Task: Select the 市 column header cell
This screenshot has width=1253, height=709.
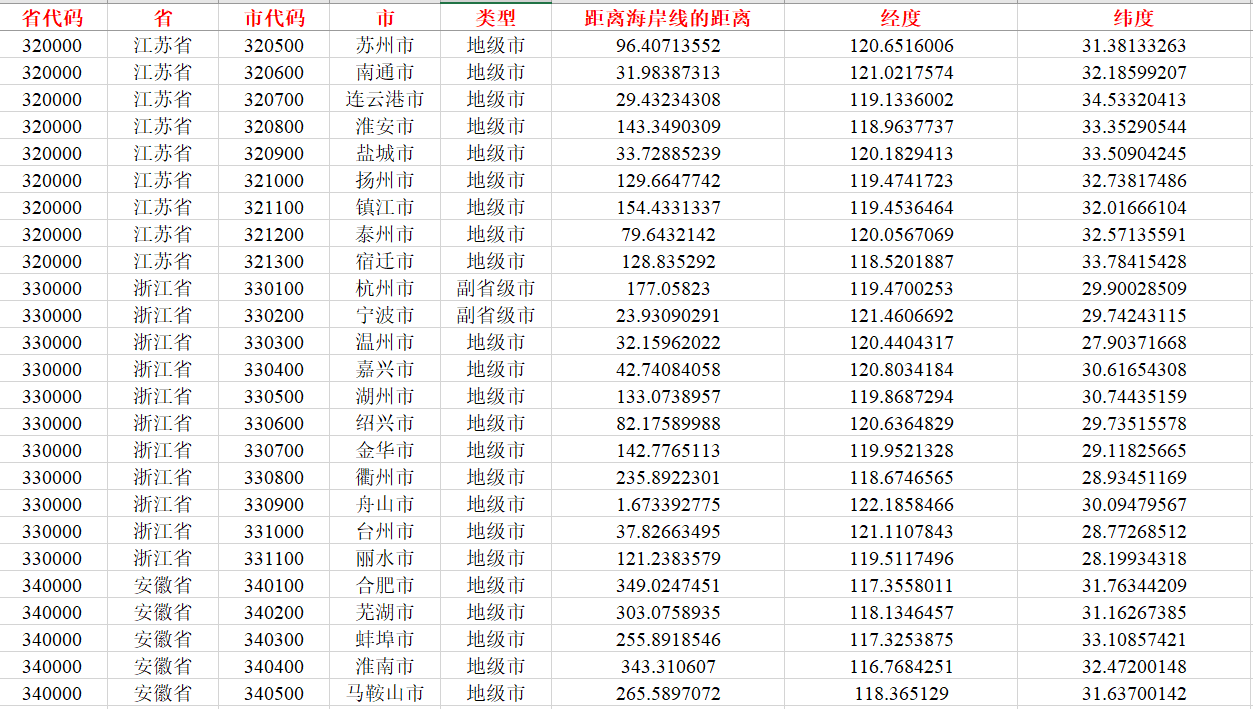Action: [385, 18]
